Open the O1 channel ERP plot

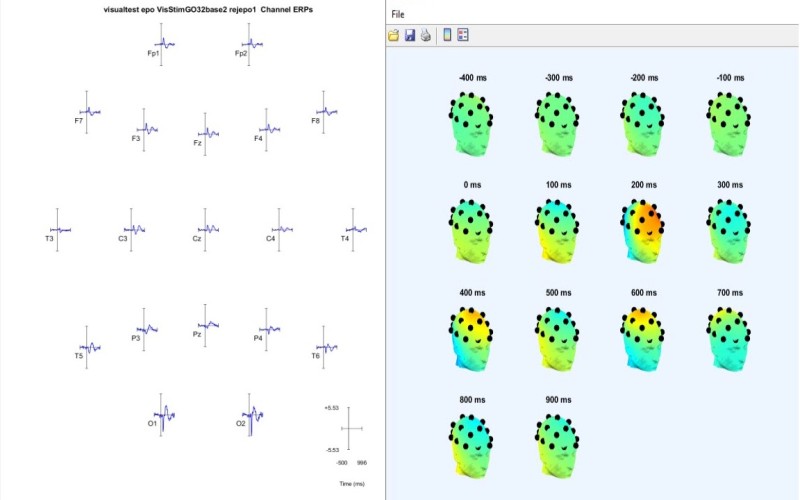coord(163,413)
